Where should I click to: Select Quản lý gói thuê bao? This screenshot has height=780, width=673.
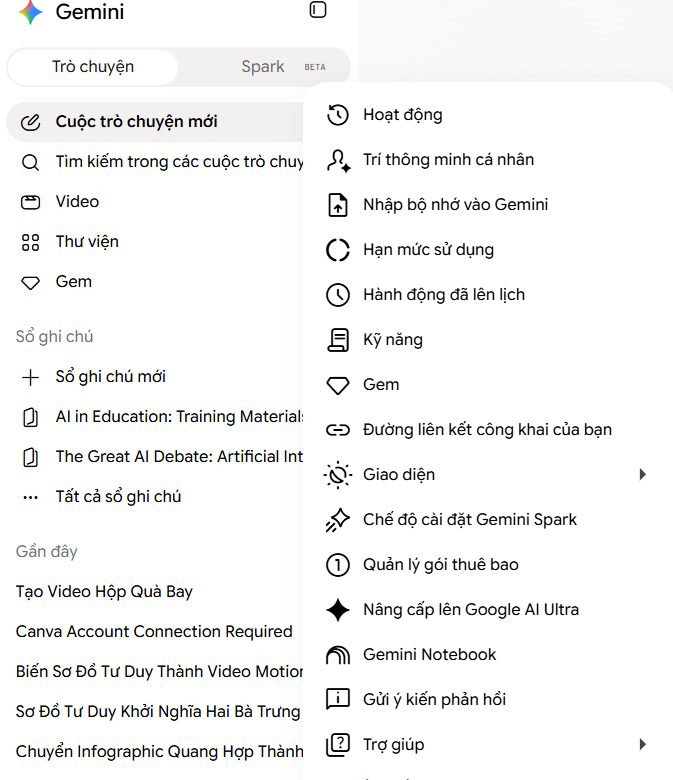click(x=487, y=565)
